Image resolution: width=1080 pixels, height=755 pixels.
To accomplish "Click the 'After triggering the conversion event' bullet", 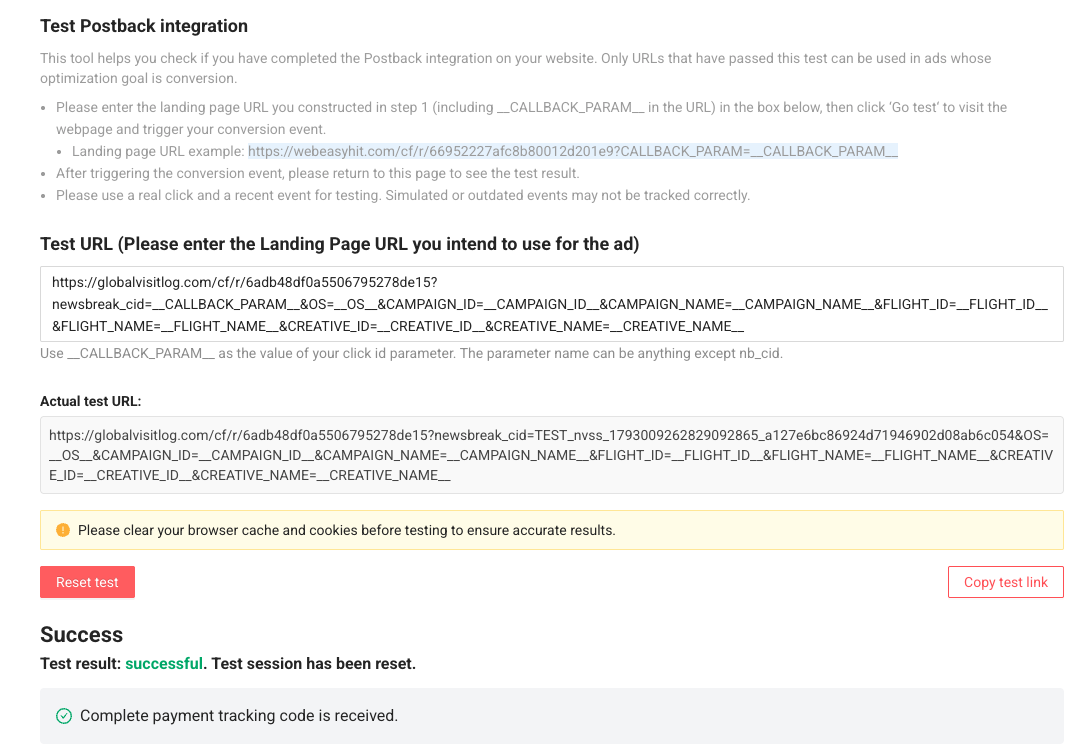I will [318, 174].
